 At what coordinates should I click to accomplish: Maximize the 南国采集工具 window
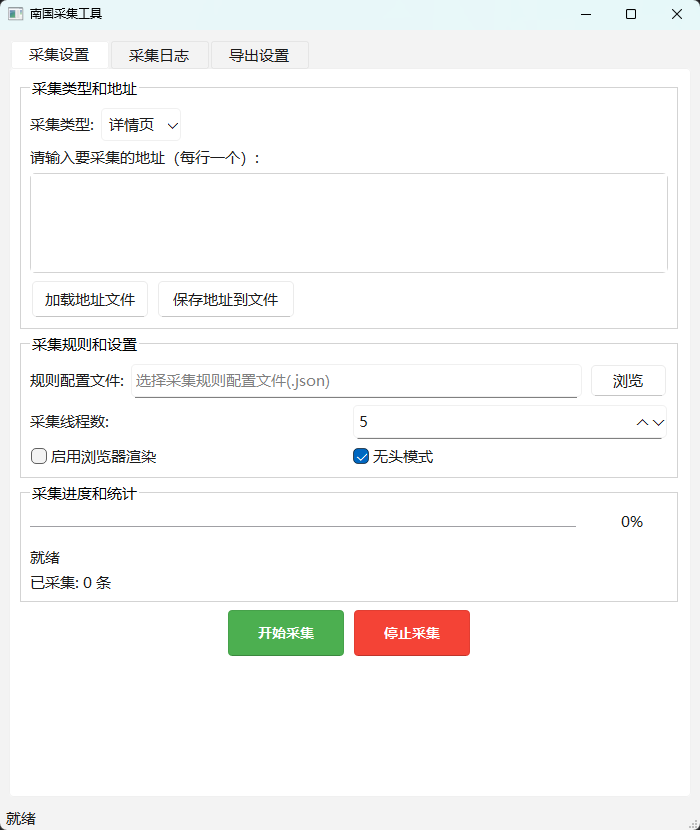pos(631,14)
